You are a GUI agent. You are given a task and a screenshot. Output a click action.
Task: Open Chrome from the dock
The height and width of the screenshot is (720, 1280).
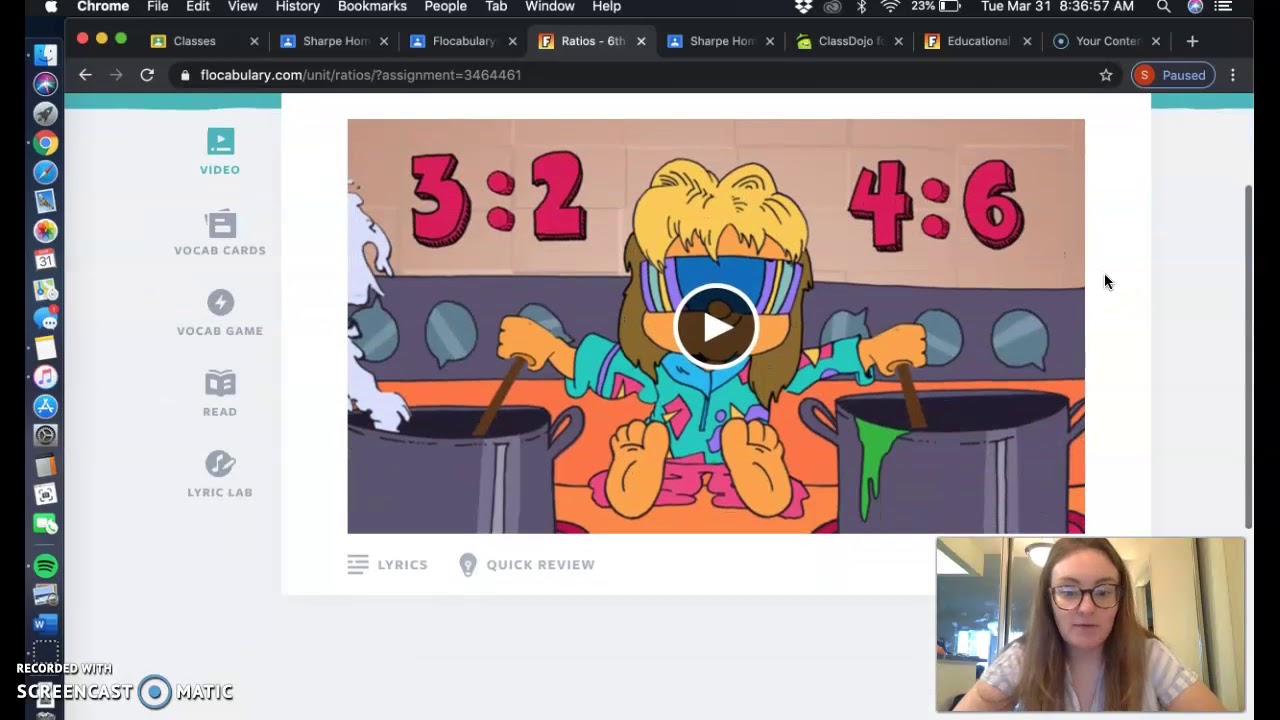[x=45, y=143]
